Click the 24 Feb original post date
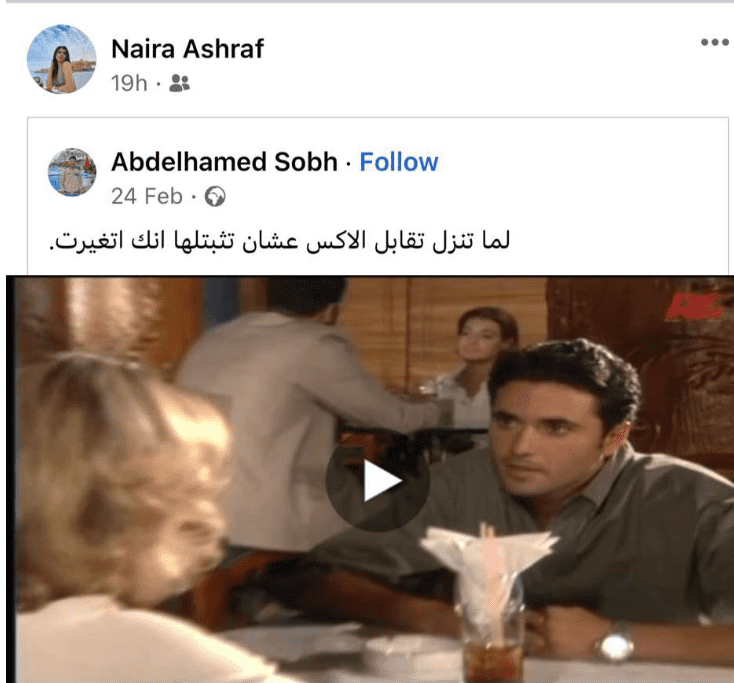 (x=147, y=196)
